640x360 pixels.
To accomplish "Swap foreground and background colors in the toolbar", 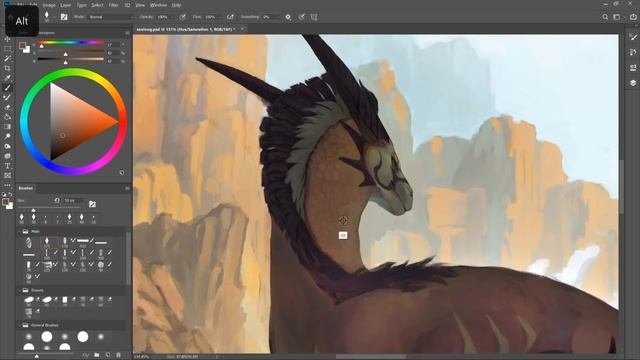I will point(10,194).
